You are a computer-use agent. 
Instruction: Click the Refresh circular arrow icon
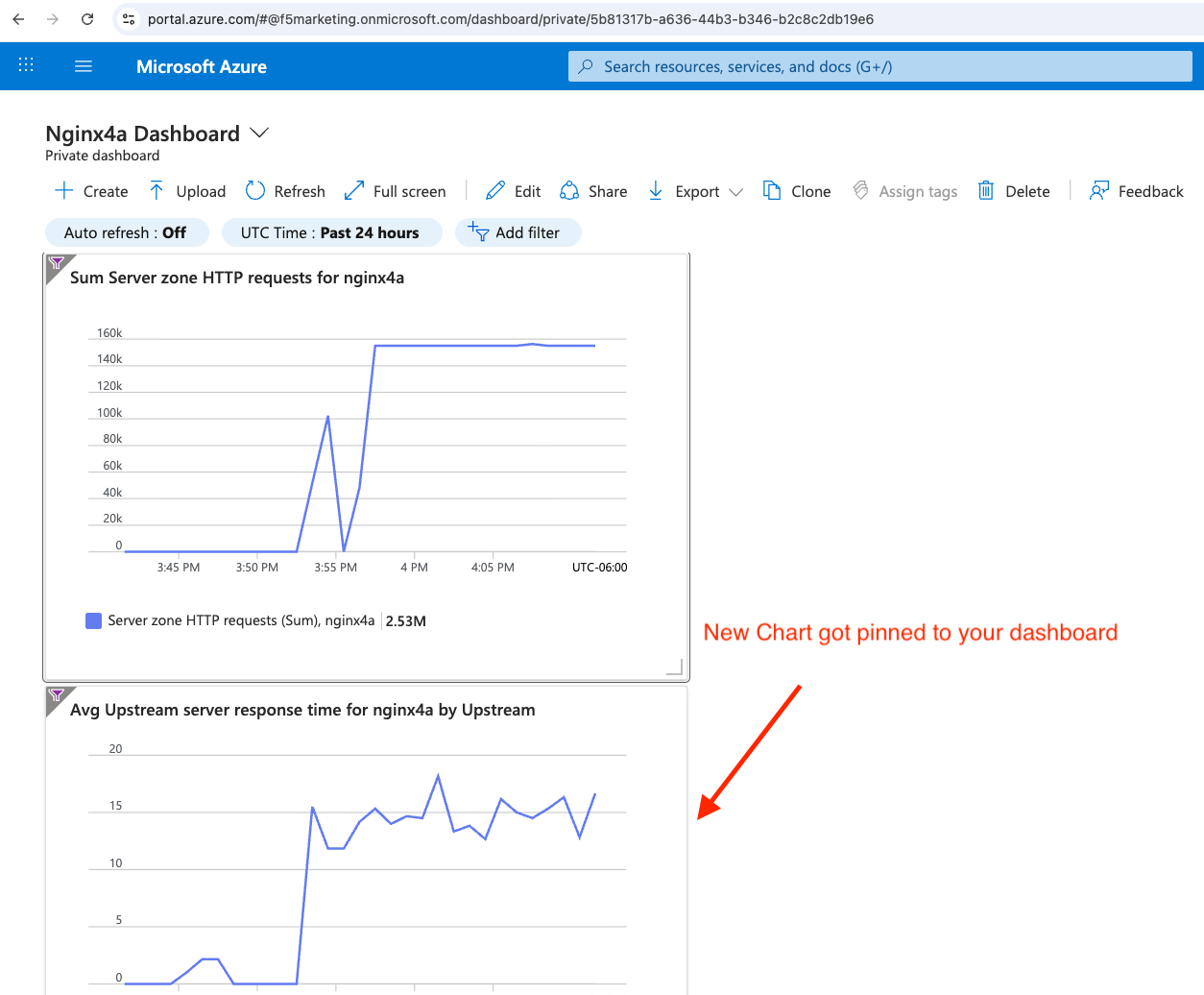pos(254,190)
